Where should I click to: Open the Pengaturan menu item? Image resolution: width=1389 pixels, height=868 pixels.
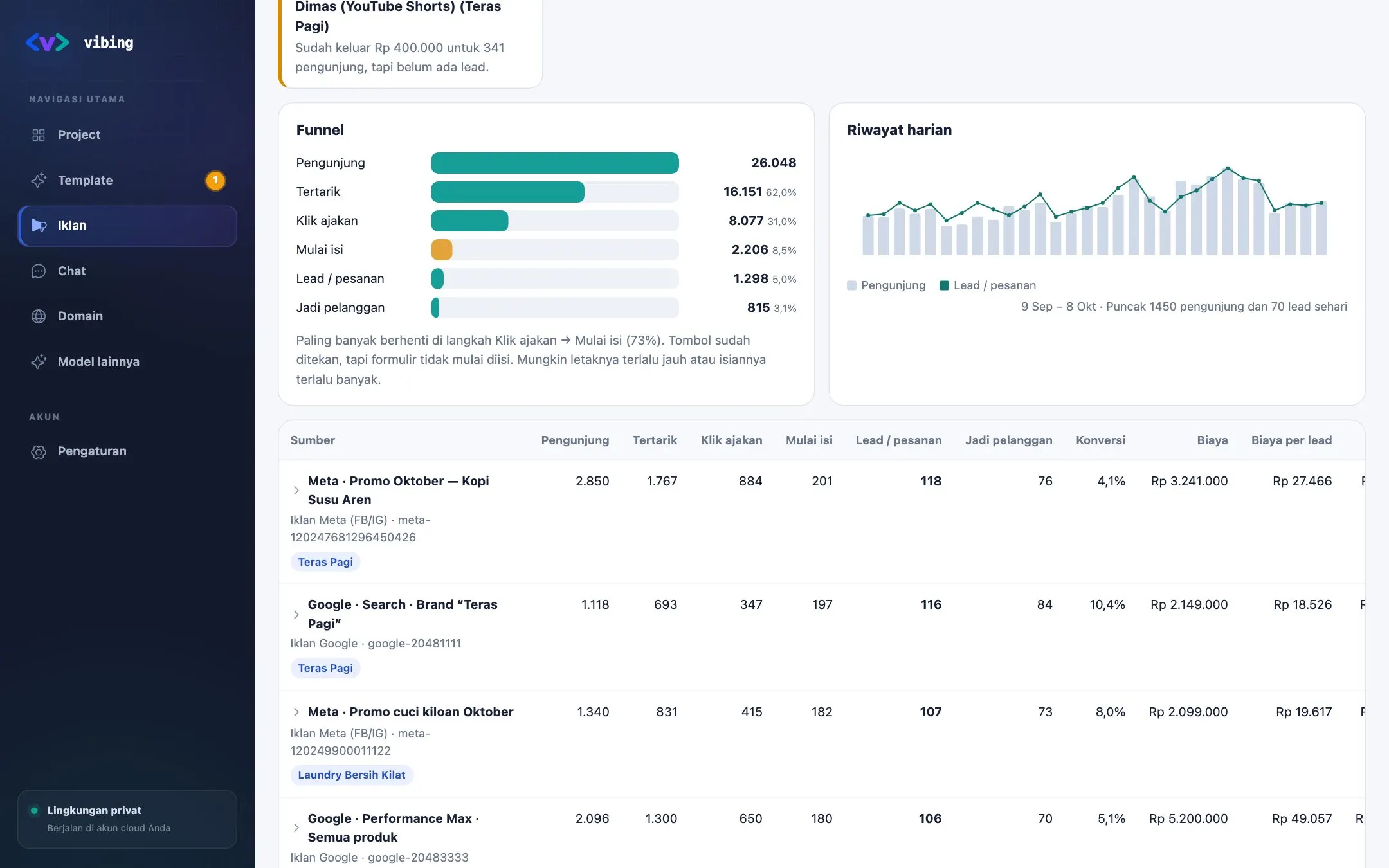click(127, 451)
